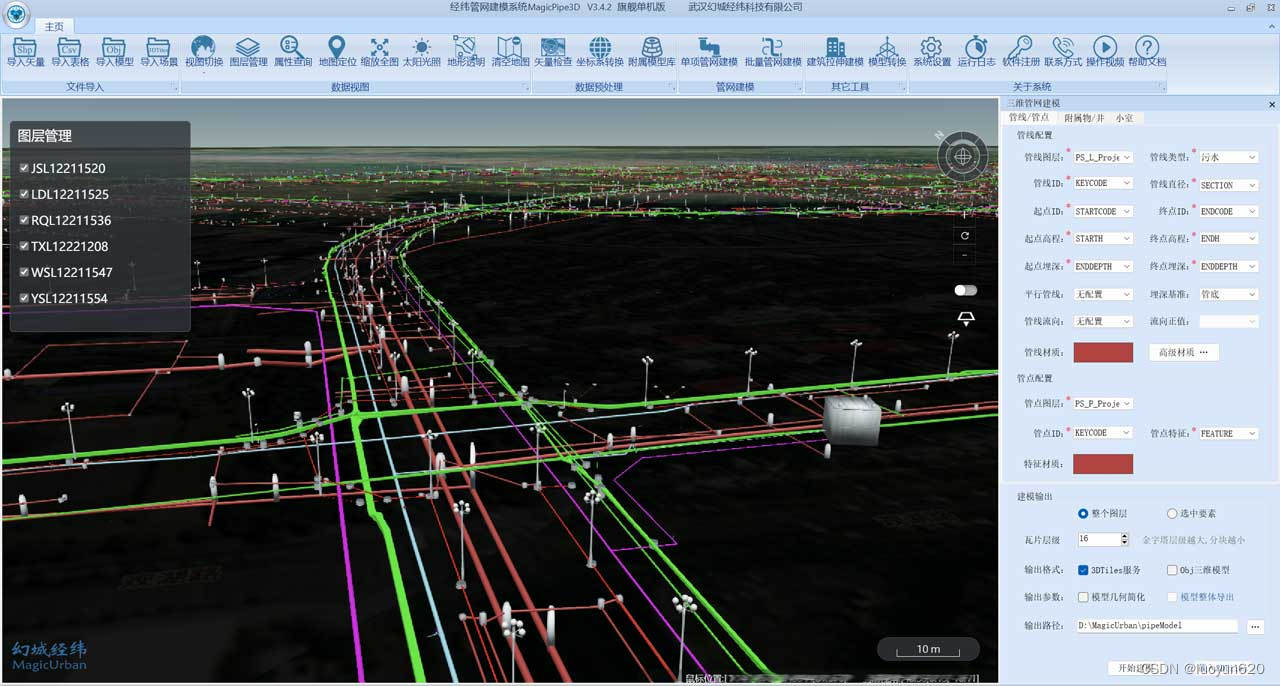
Task: Open the 管点特征 FEATURE dropdown
Action: (x=1229, y=433)
